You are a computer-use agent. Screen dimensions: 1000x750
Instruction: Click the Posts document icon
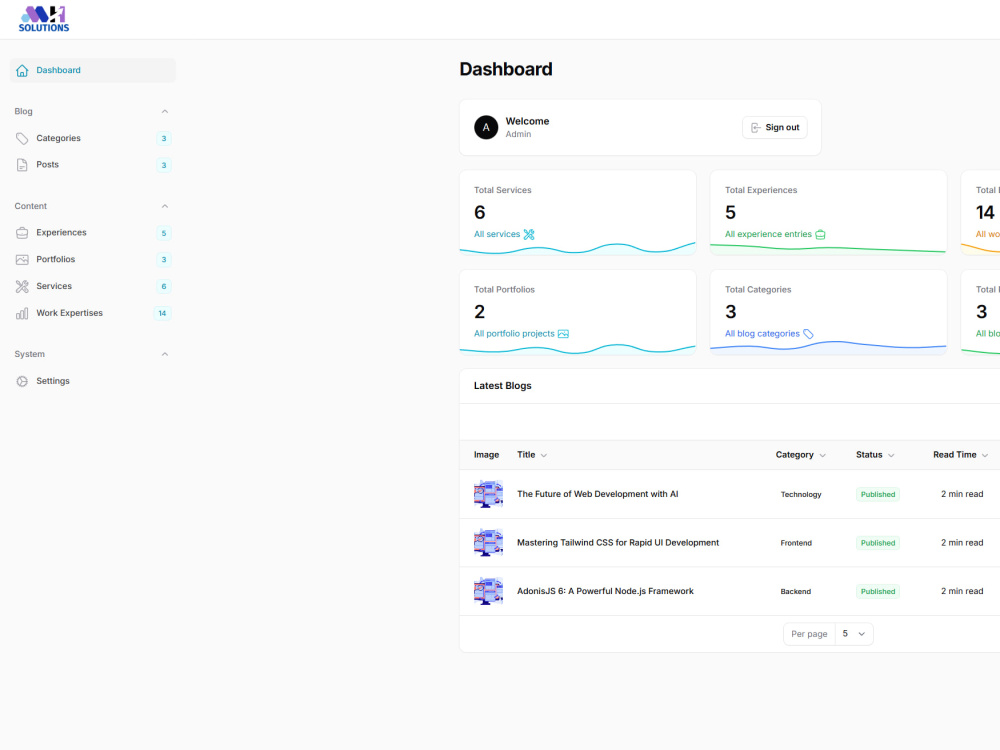[x=22, y=165]
